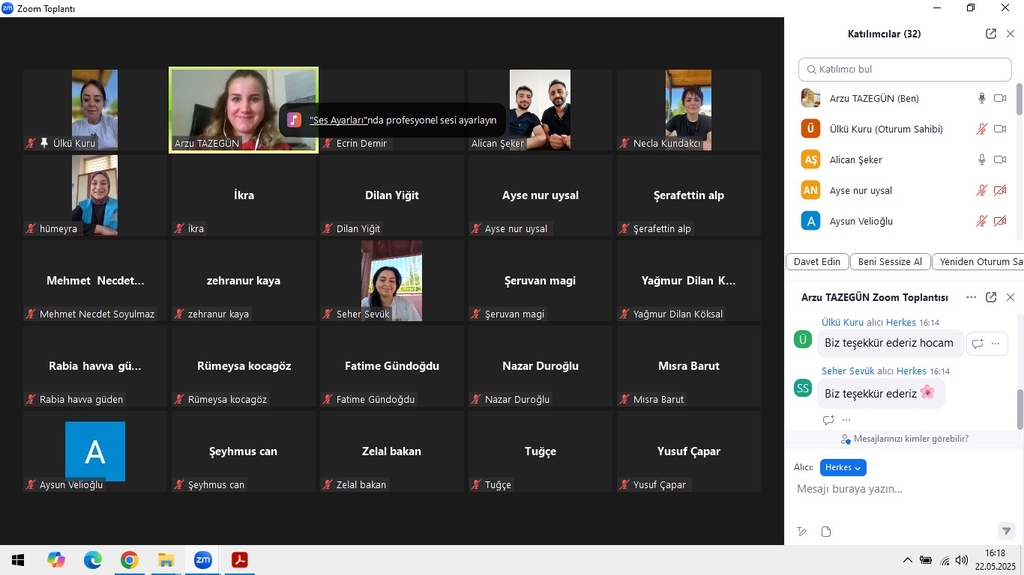
Task: Toggle Alican Şeker's microphone icon
Action: pyautogui.click(x=982, y=160)
